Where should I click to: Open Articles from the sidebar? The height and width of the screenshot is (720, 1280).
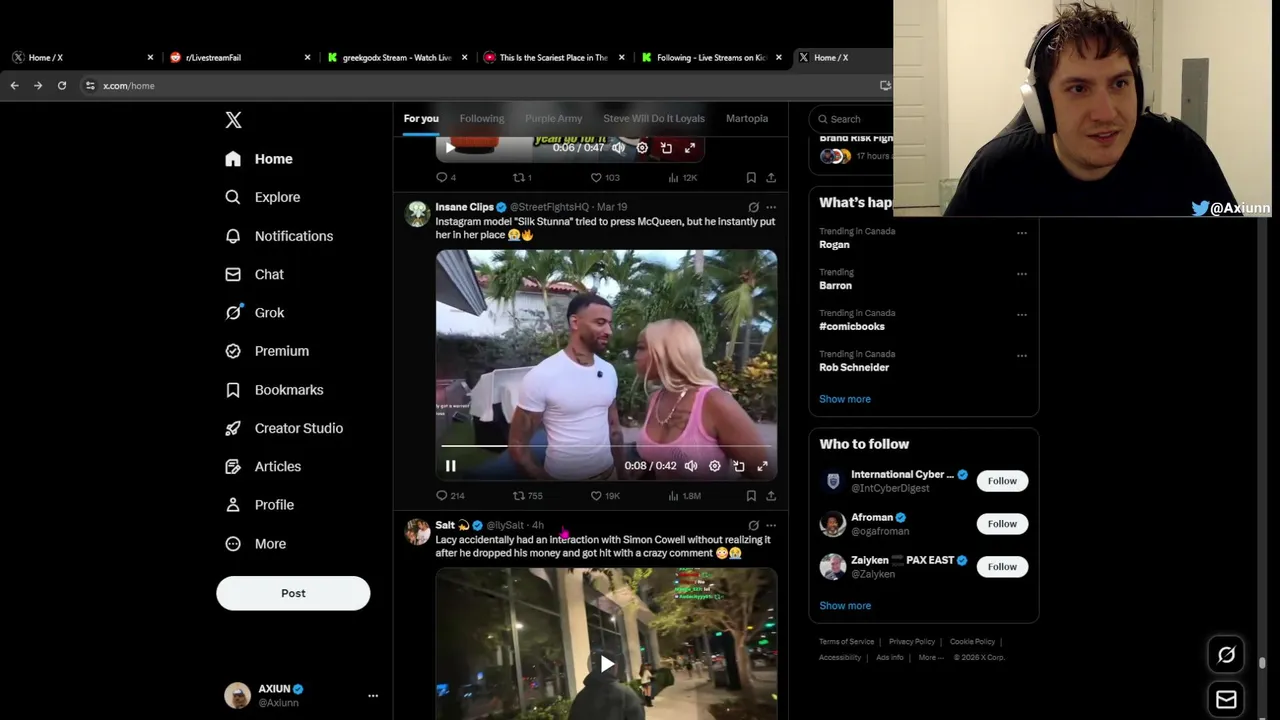pyautogui.click(x=263, y=467)
